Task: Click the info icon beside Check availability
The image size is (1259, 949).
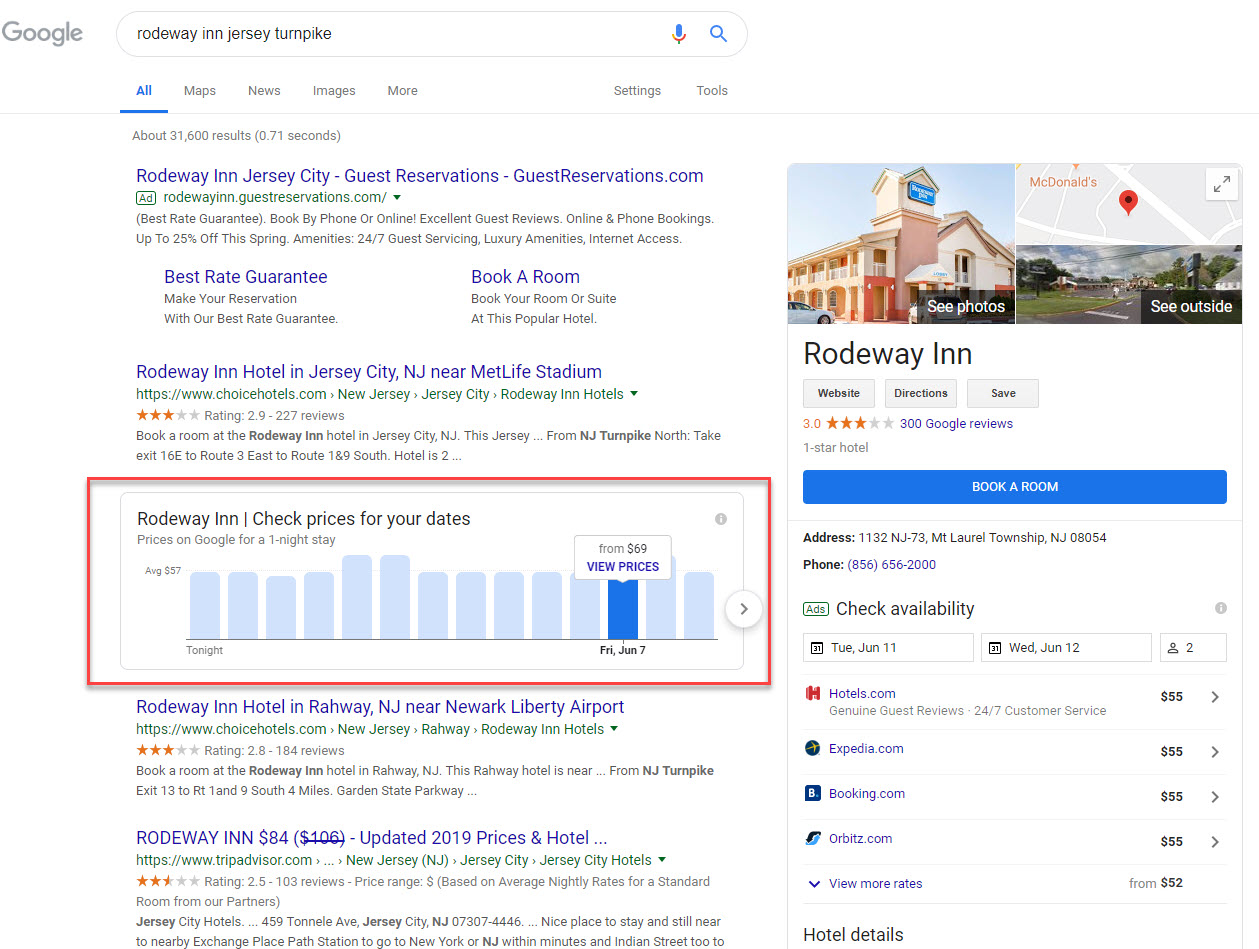Action: (x=1220, y=608)
